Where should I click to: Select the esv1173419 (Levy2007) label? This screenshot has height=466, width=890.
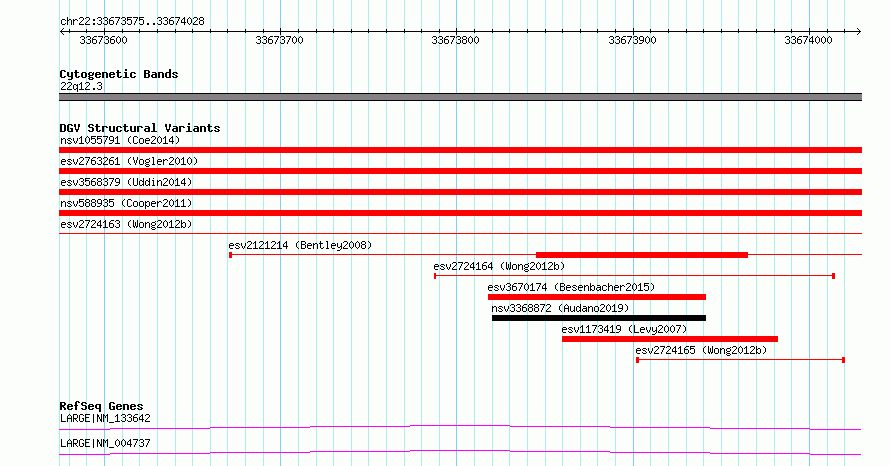coord(624,329)
